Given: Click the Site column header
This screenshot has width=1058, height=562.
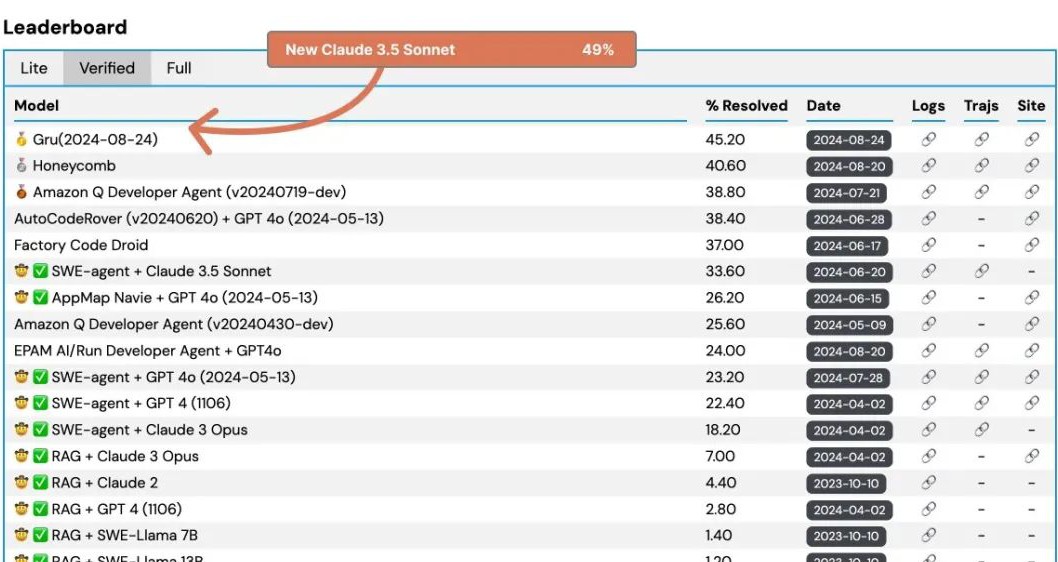Looking at the screenshot, I should (1031, 106).
